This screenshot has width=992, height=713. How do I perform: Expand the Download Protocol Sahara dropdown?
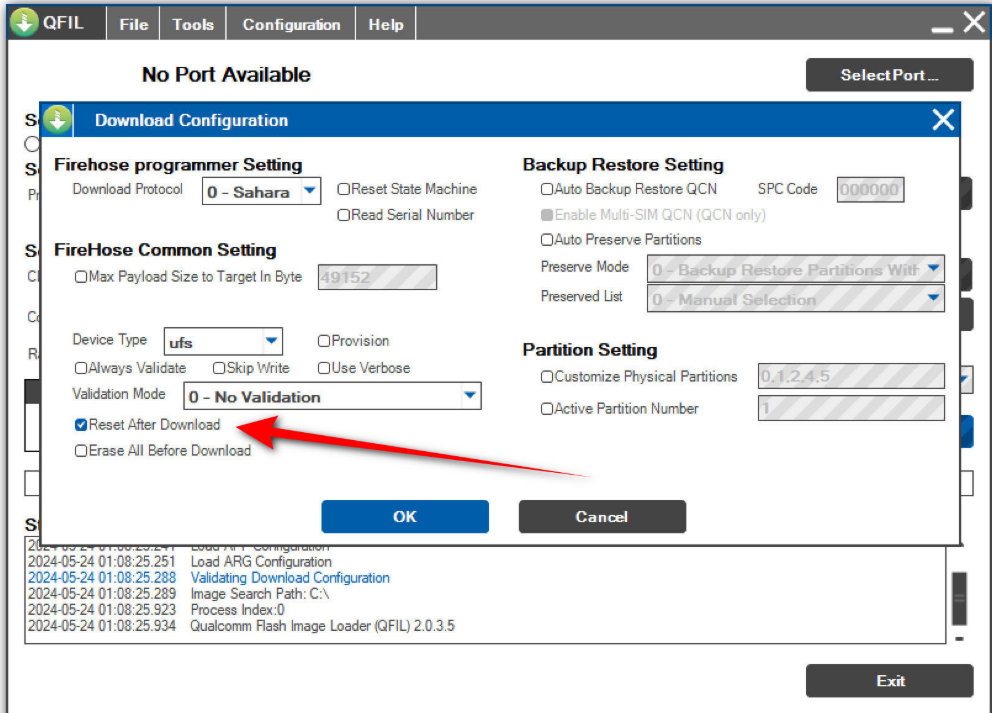pos(261,191)
